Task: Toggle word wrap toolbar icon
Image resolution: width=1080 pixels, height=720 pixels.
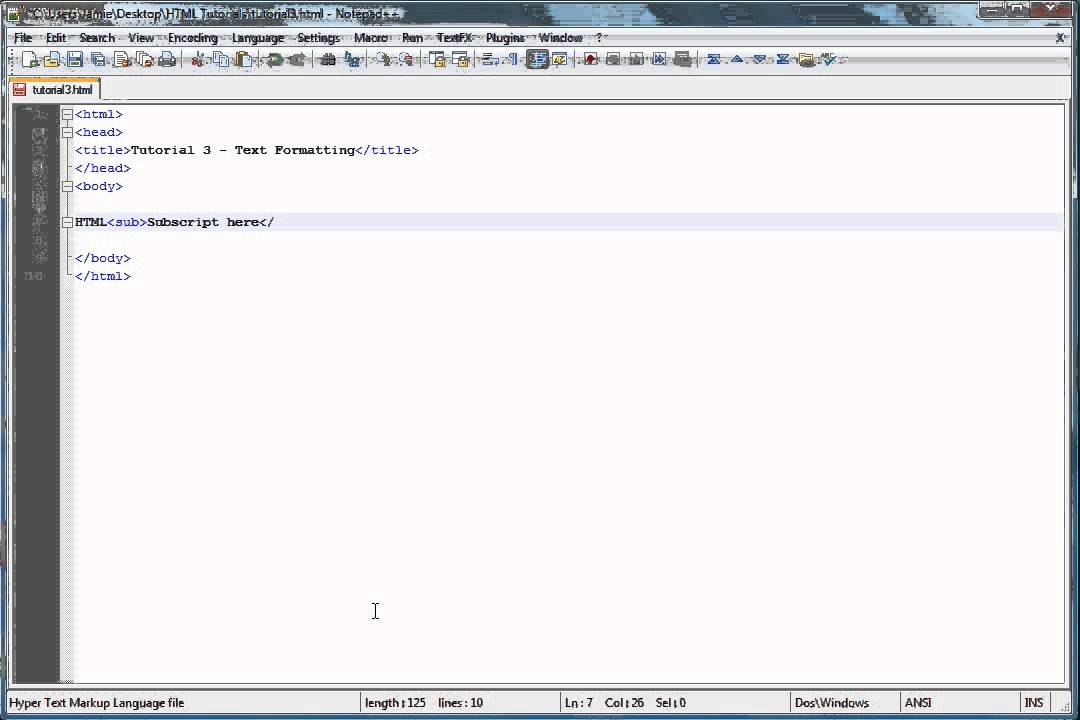Action: pyautogui.click(x=490, y=60)
